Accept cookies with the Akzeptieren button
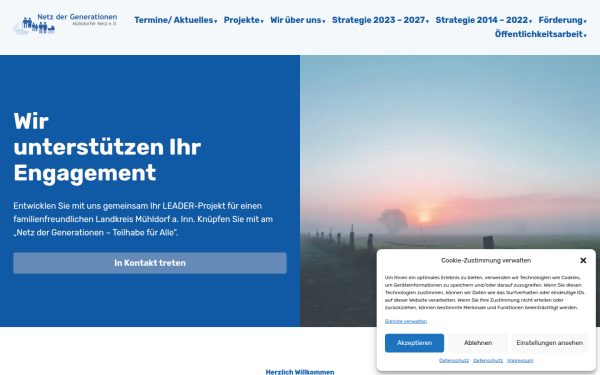 pos(414,343)
